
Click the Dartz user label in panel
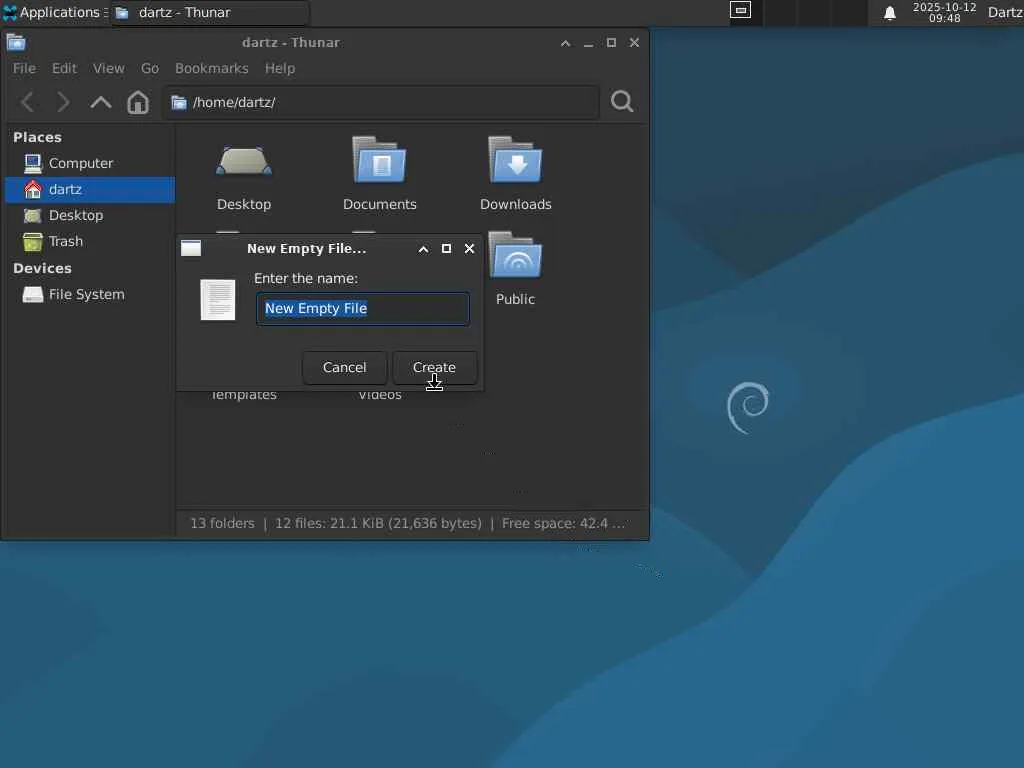(x=1004, y=12)
